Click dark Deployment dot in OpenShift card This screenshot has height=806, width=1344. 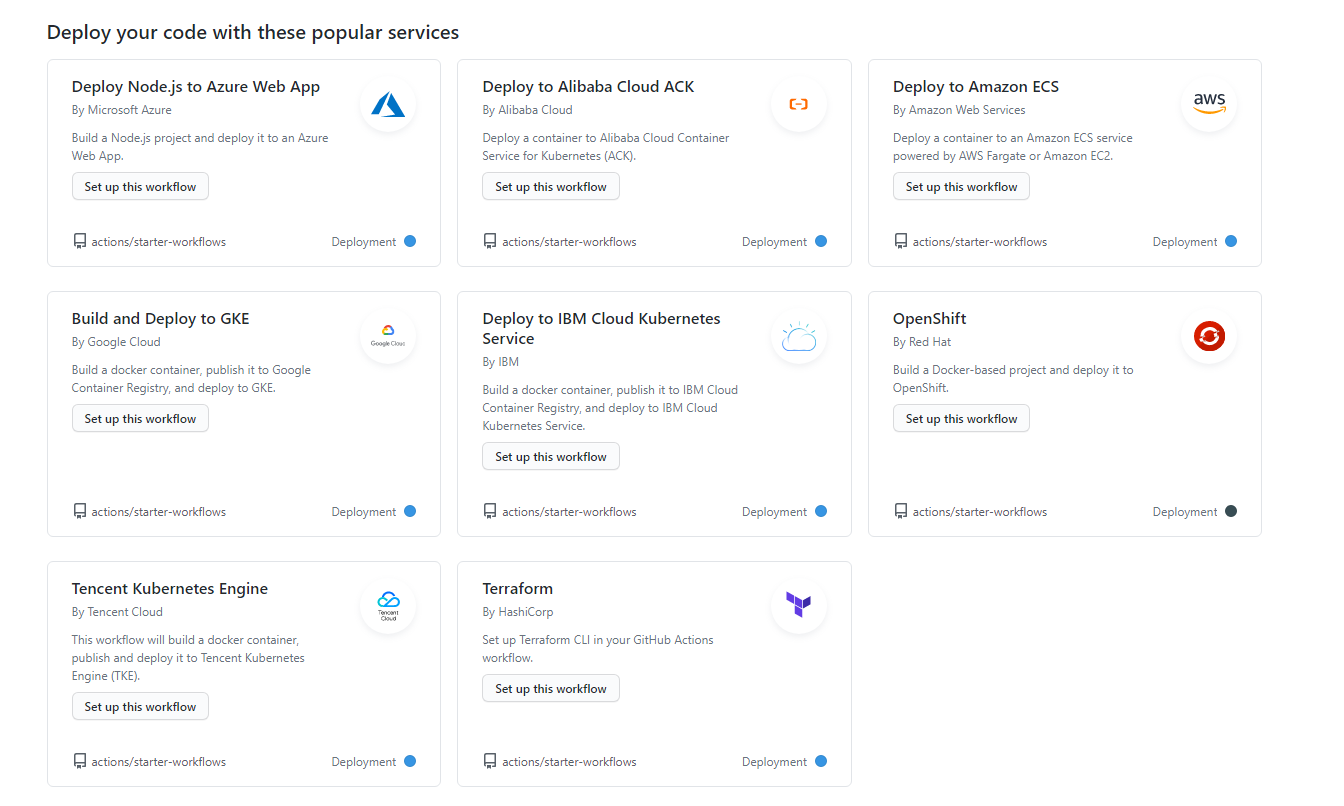click(x=1231, y=511)
